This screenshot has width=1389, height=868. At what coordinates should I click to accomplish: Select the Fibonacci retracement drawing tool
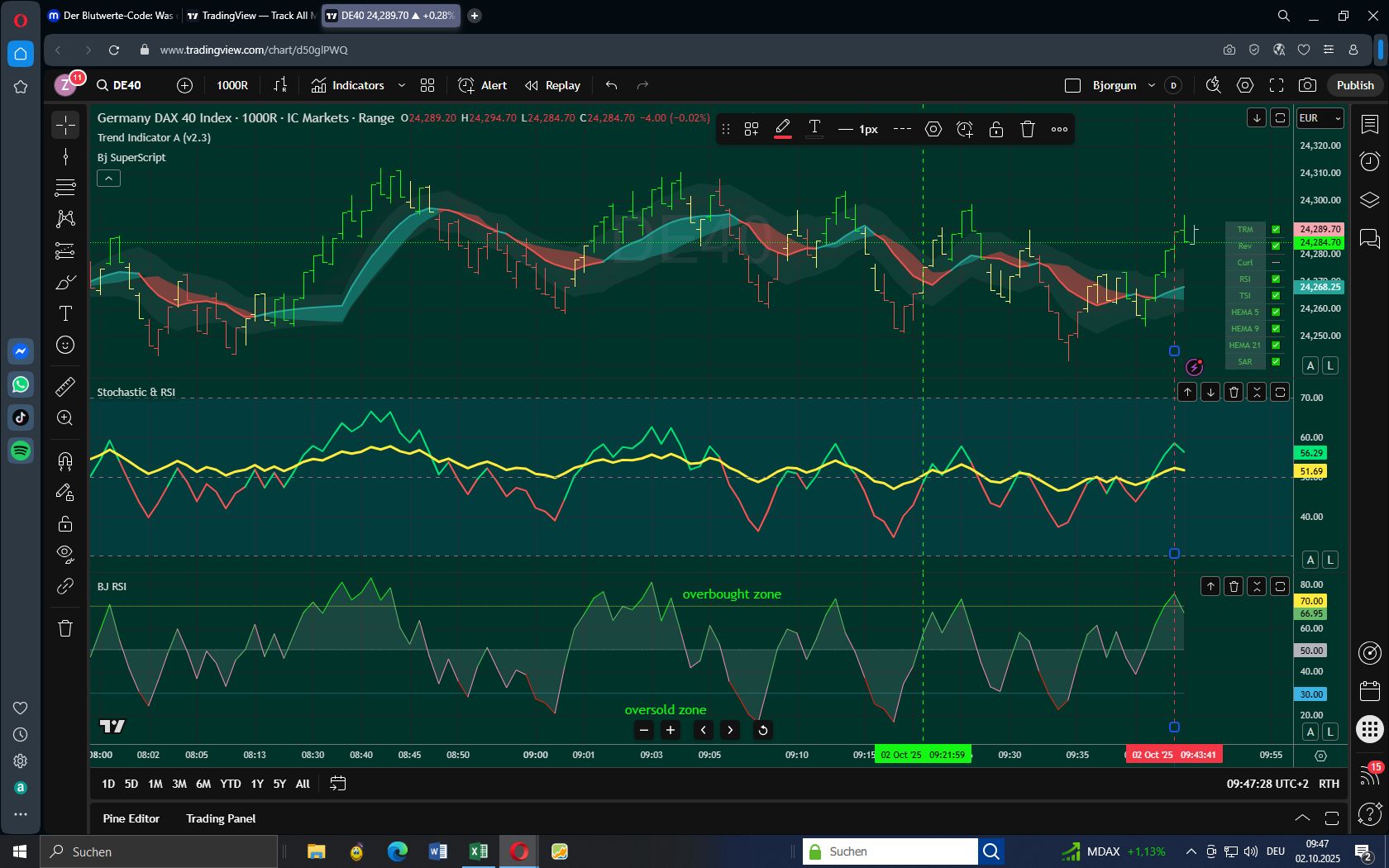click(65, 188)
